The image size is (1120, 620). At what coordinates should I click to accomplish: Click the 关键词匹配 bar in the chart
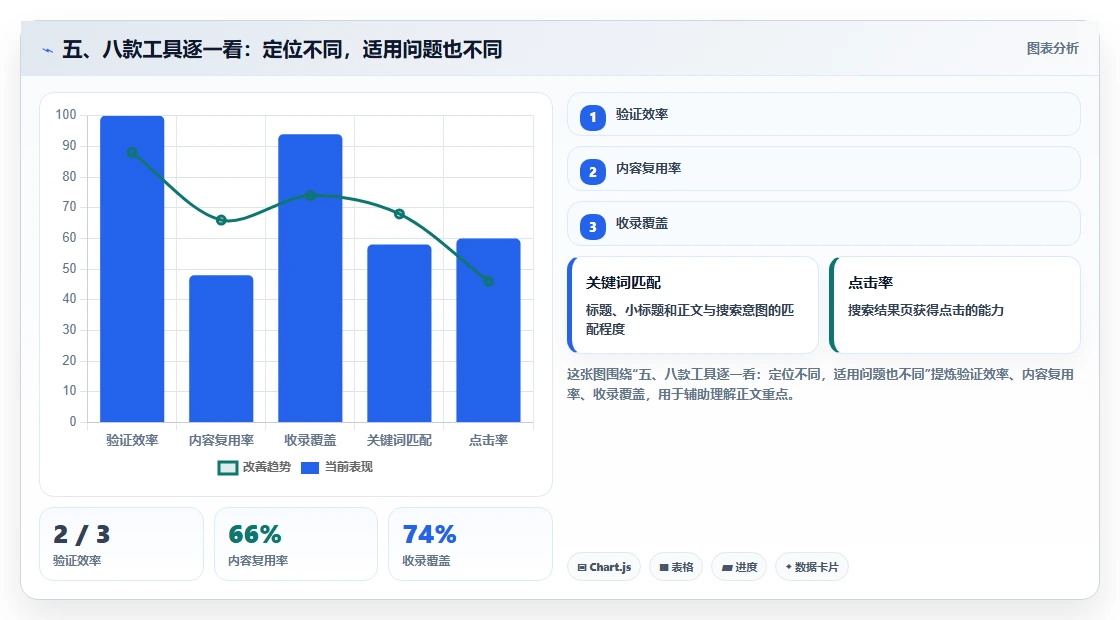pos(399,333)
